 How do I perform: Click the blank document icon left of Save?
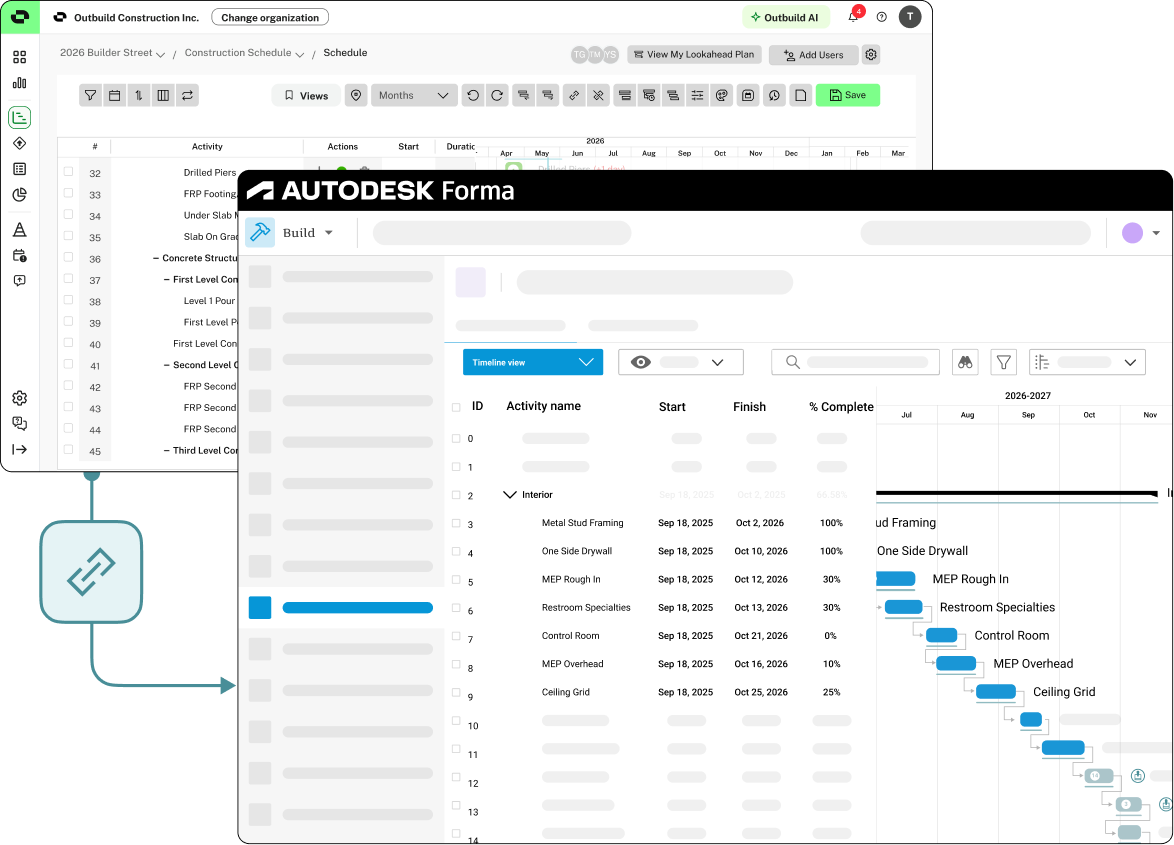[x=800, y=96]
